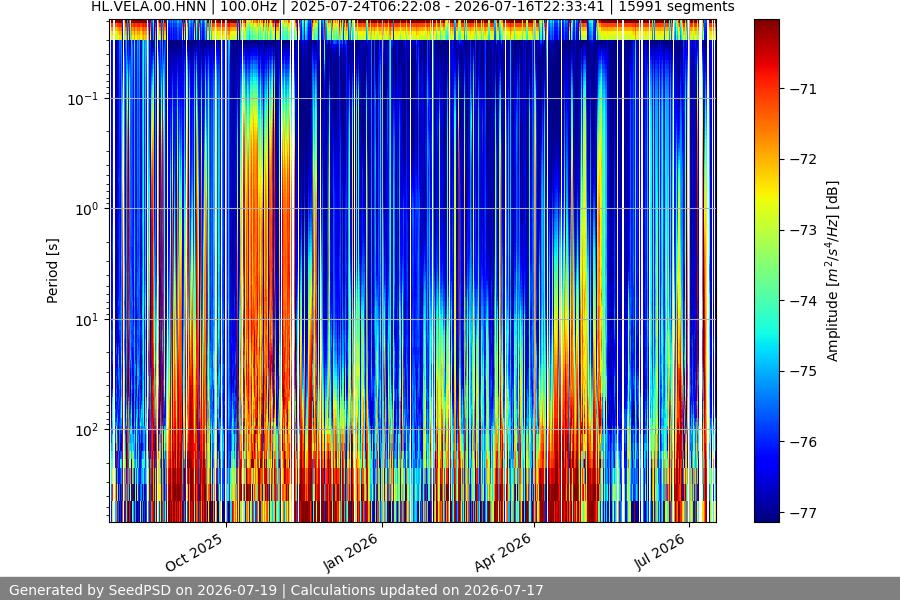The width and height of the screenshot is (900, 600).
Task: Click the -72 colorbar tick label
Action: click(804, 159)
